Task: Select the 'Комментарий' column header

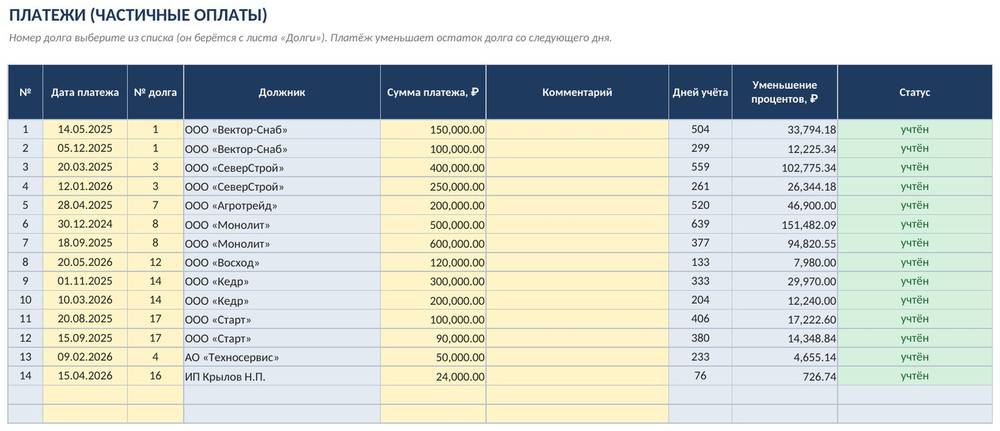Action: coord(577,92)
